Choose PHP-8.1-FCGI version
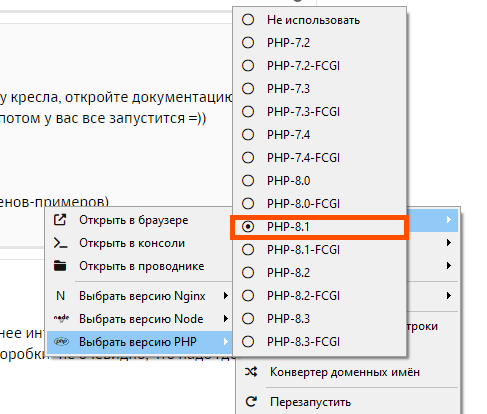Image resolution: width=487 pixels, height=414 pixels. tap(319, 250)
